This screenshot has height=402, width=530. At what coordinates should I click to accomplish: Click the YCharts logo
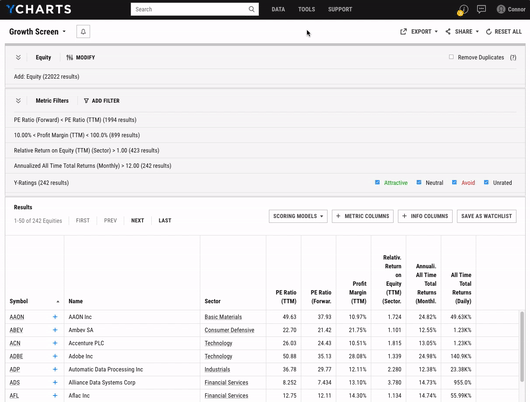[39, 9]
